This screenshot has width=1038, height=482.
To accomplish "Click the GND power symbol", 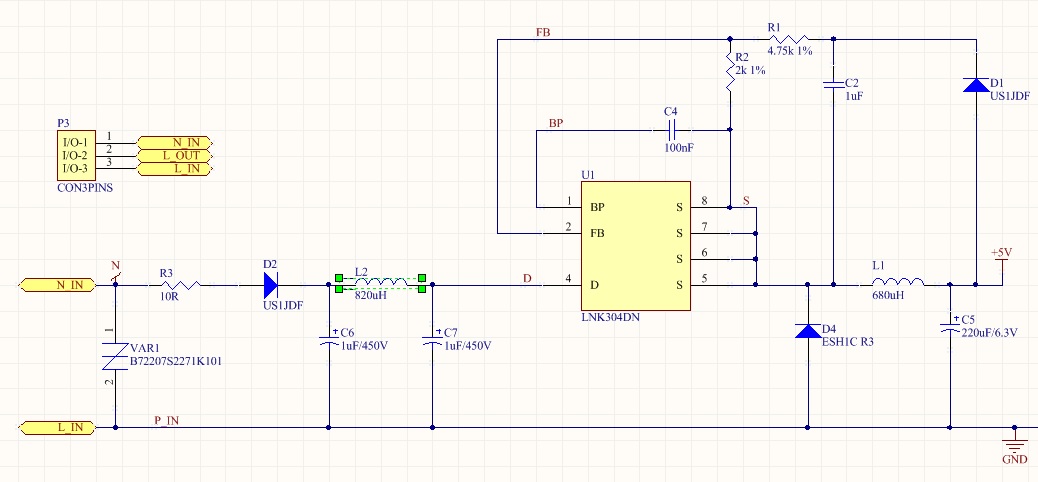I will point(1014,445).
